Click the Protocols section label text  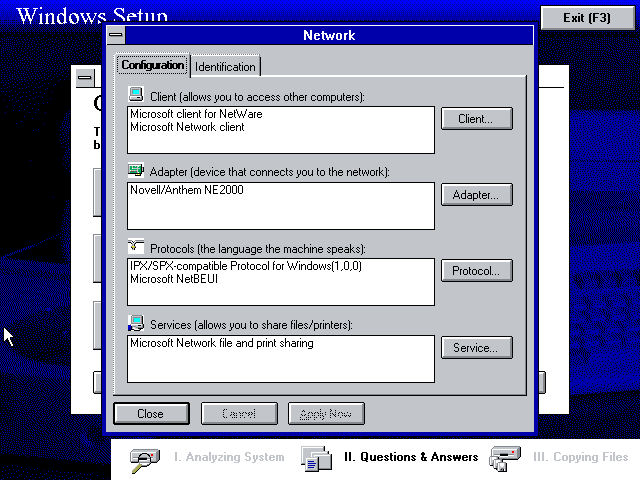click(x=258, y=249)
